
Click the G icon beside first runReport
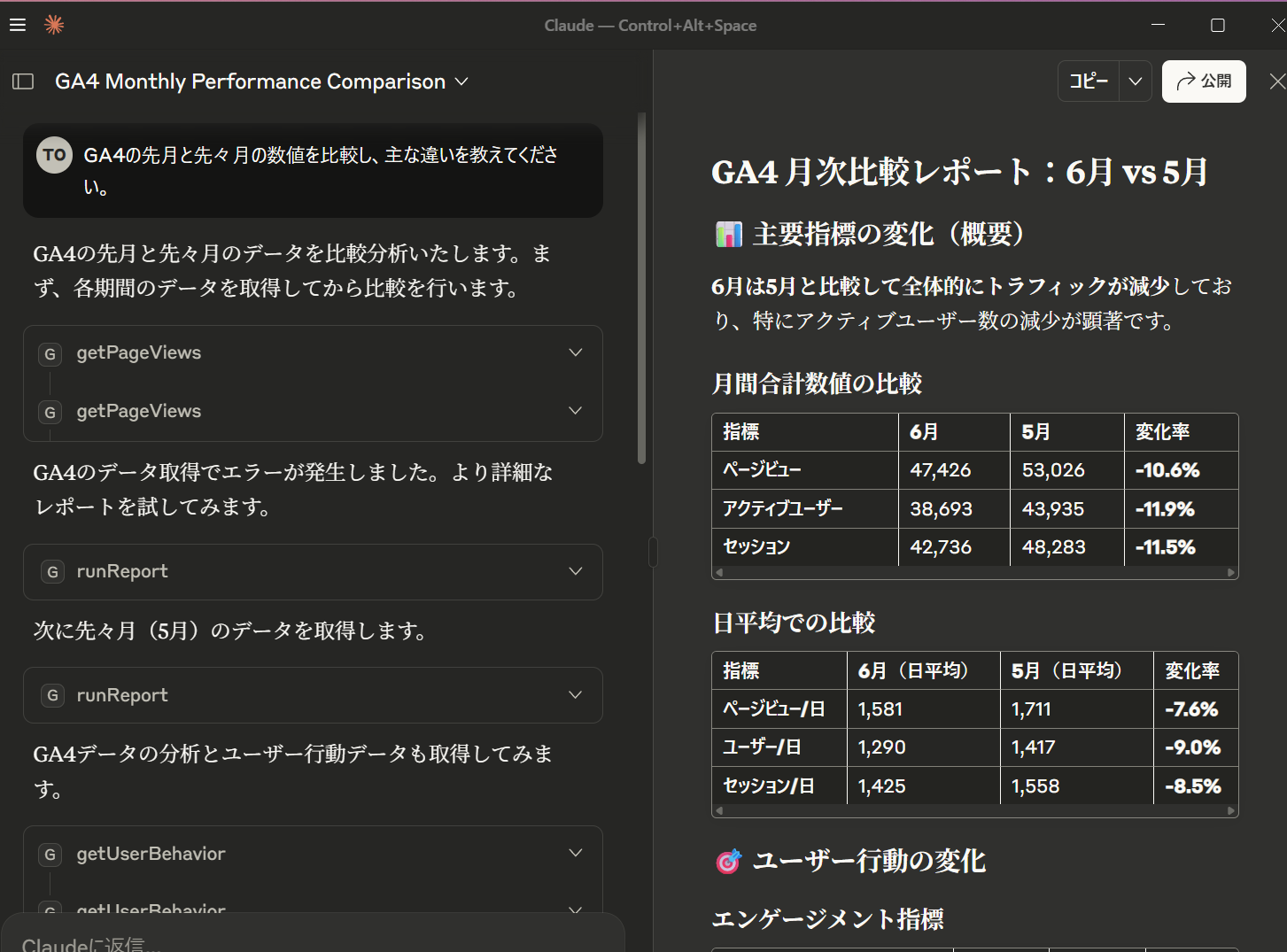(x=52, y=572)
